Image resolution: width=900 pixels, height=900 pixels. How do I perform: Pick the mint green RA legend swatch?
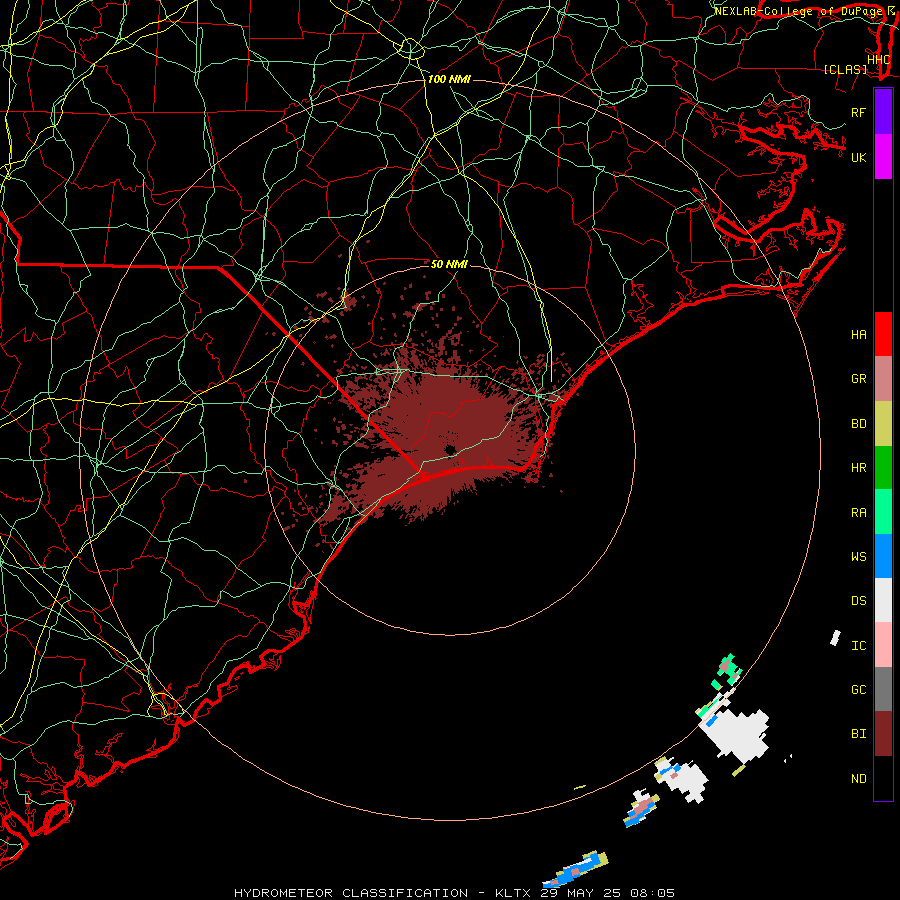[883, 512]
